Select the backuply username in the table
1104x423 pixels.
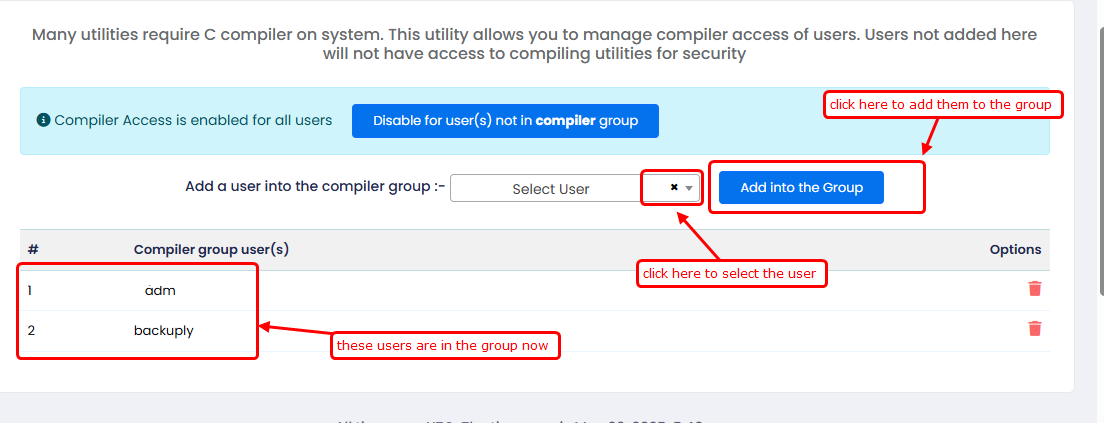pyautogui.click(x=163, y=330)
